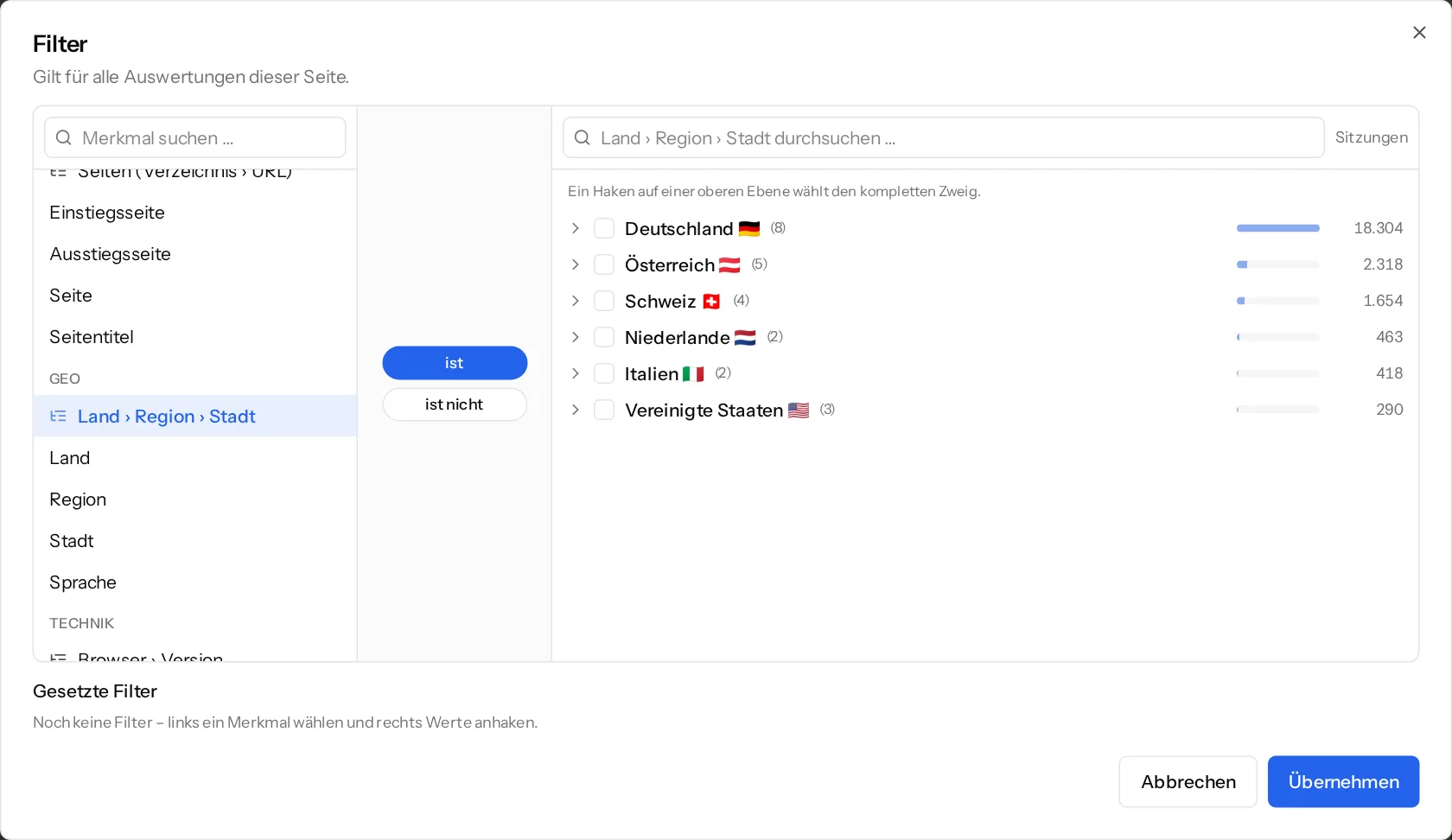Focus the Merkmal suchen input

point(195,138)
